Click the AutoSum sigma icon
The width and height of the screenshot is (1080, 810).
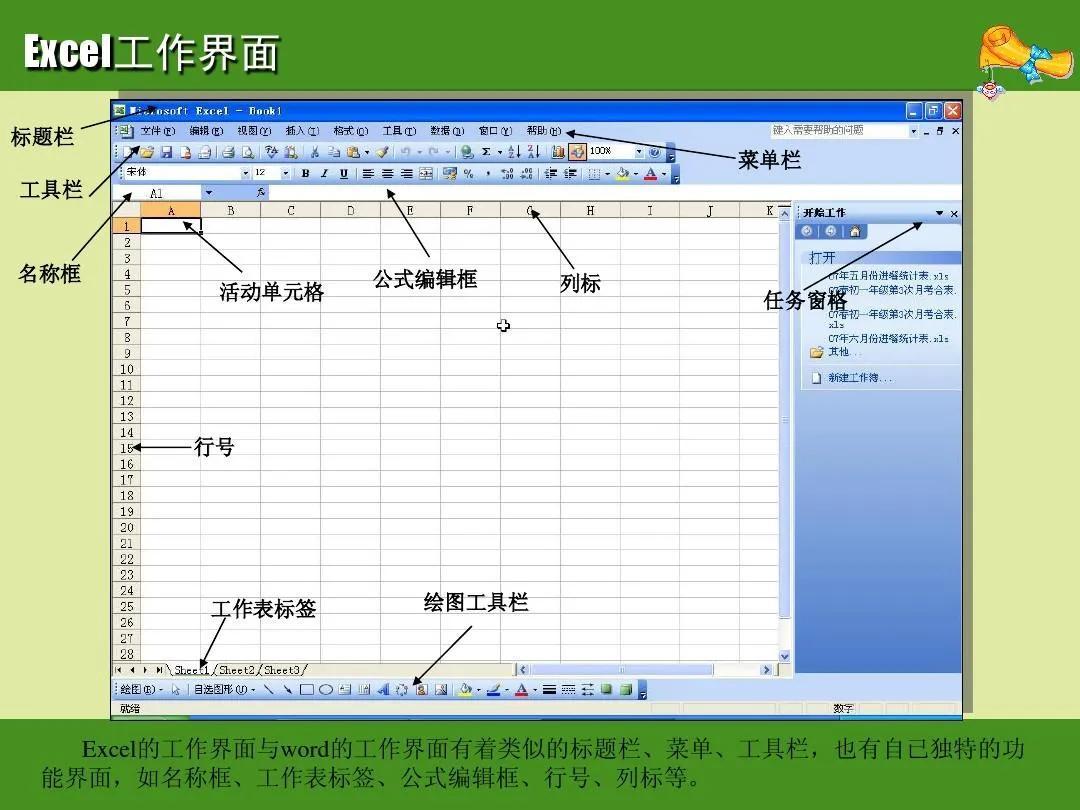click(486, 152)
